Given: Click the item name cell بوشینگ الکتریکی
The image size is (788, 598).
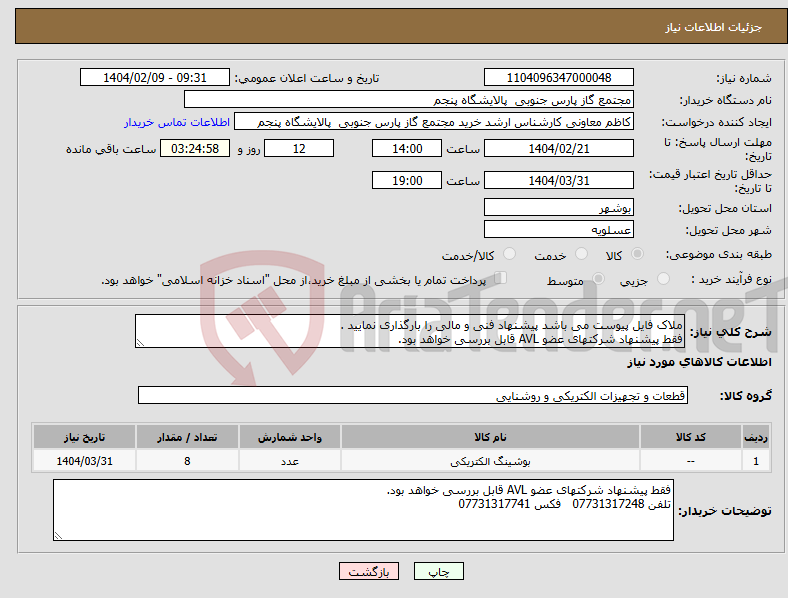Looking at the screenshot, I should click(490, 461).
